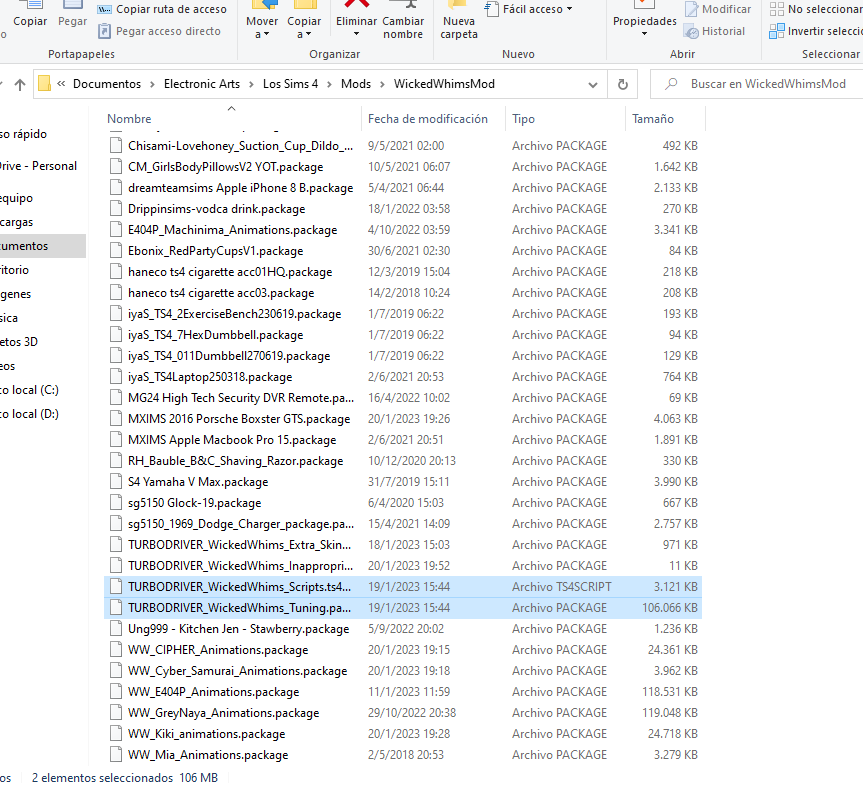Click Mods in the address breadcrumb
Screen dimensions: 863x786
coord(356,84)
